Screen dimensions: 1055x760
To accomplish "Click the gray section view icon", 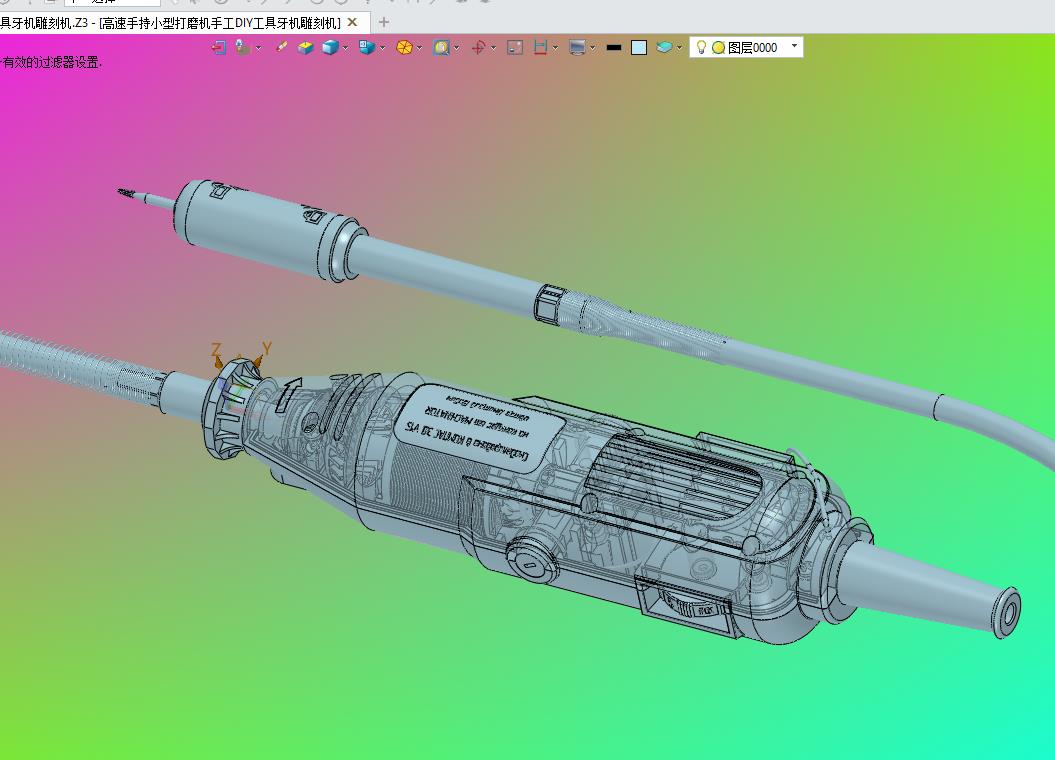I will coord(515,48).
